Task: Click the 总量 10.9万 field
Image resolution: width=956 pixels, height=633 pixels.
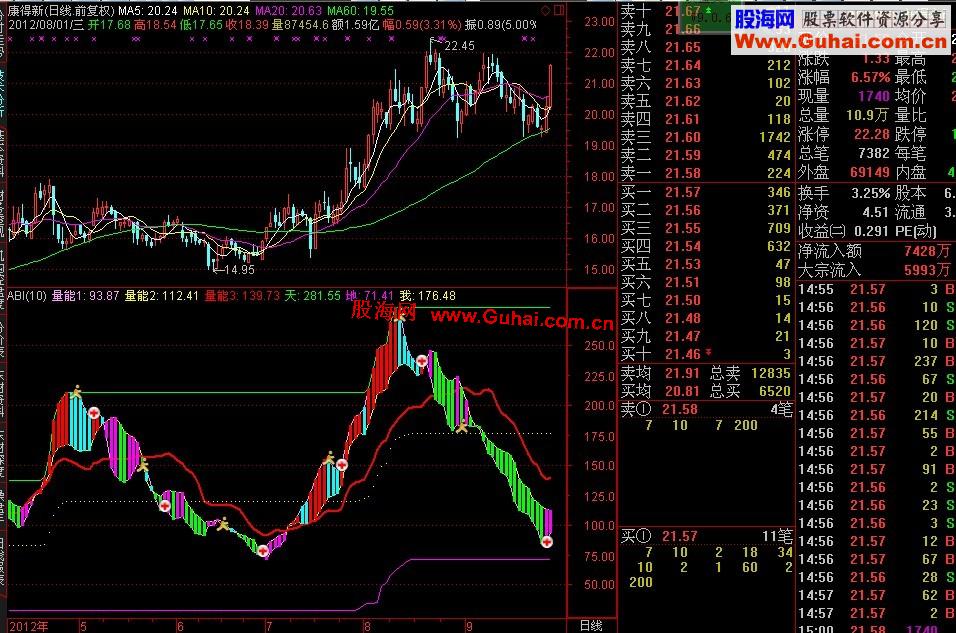Action: tap(844, 115)
